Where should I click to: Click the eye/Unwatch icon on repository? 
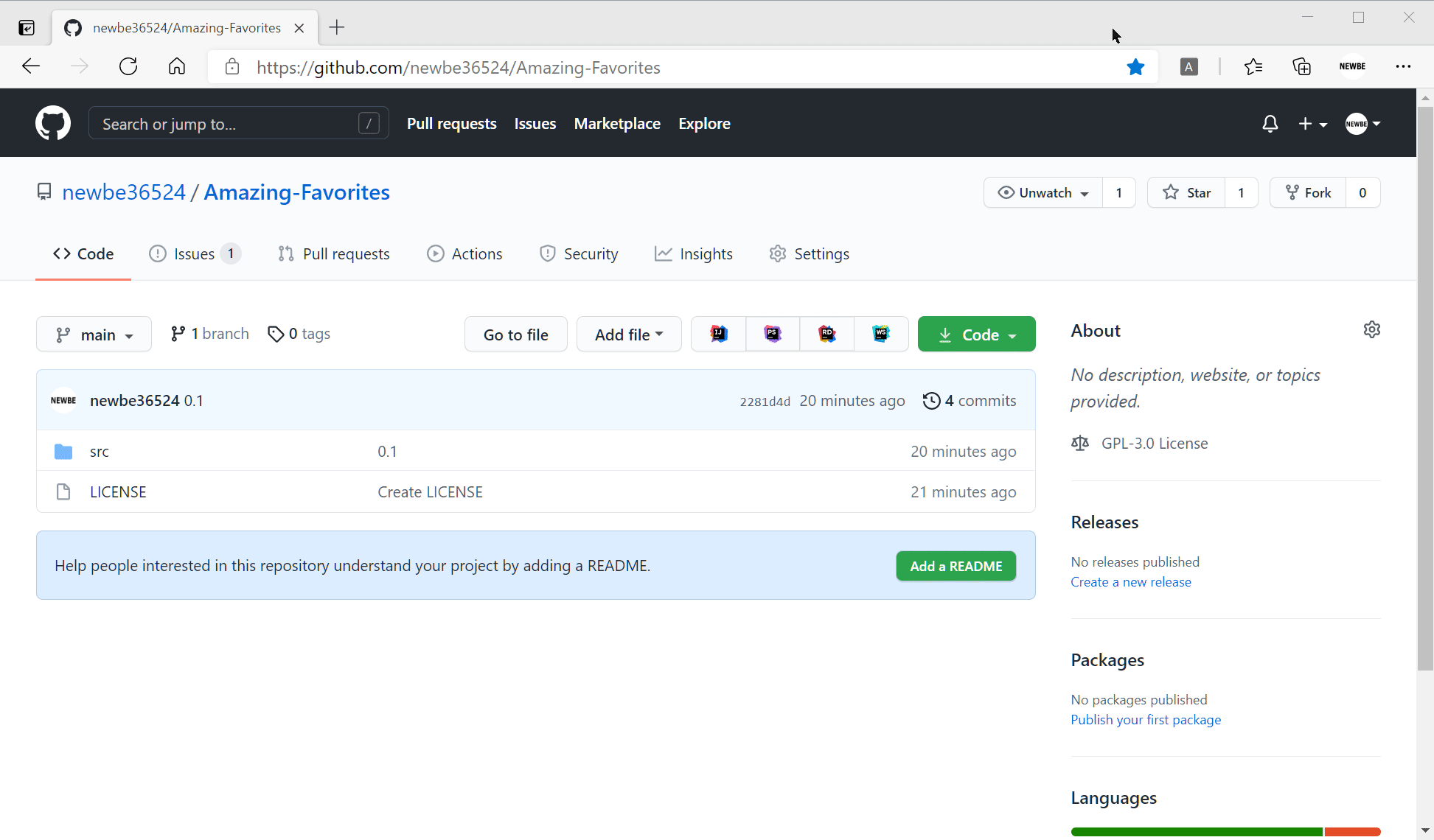[1006, 192]
